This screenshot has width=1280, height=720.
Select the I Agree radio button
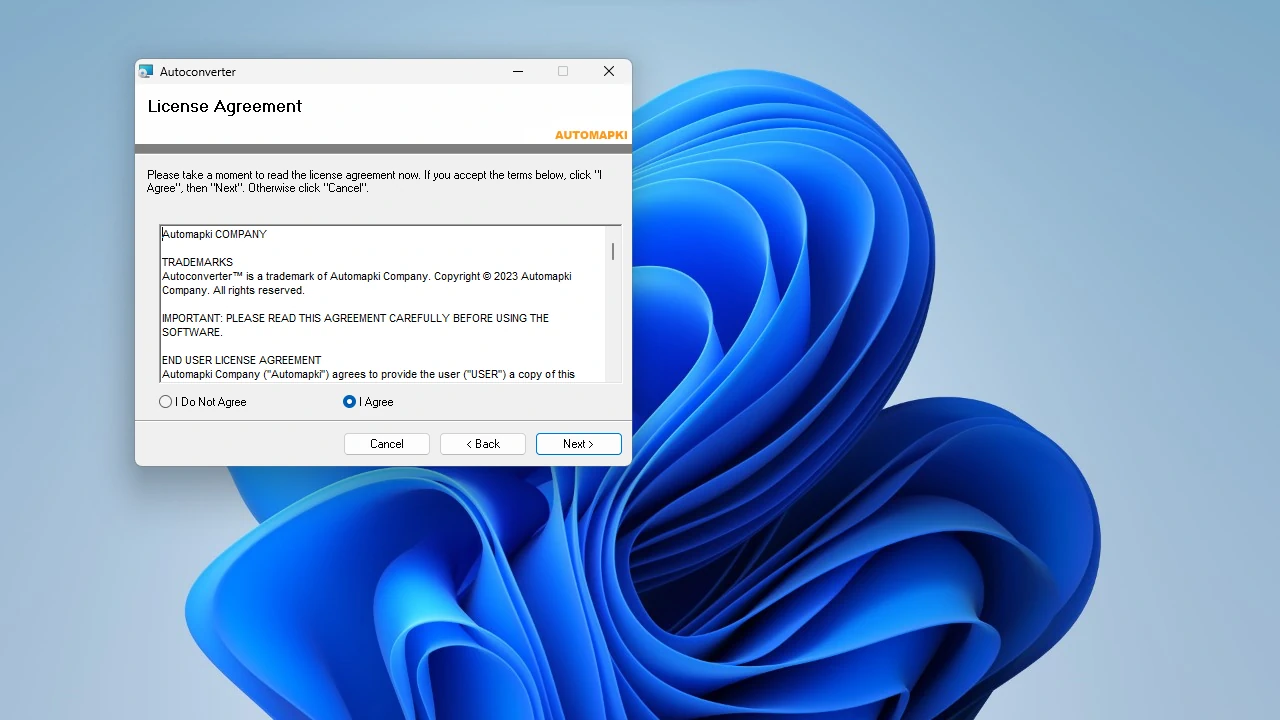368,402
